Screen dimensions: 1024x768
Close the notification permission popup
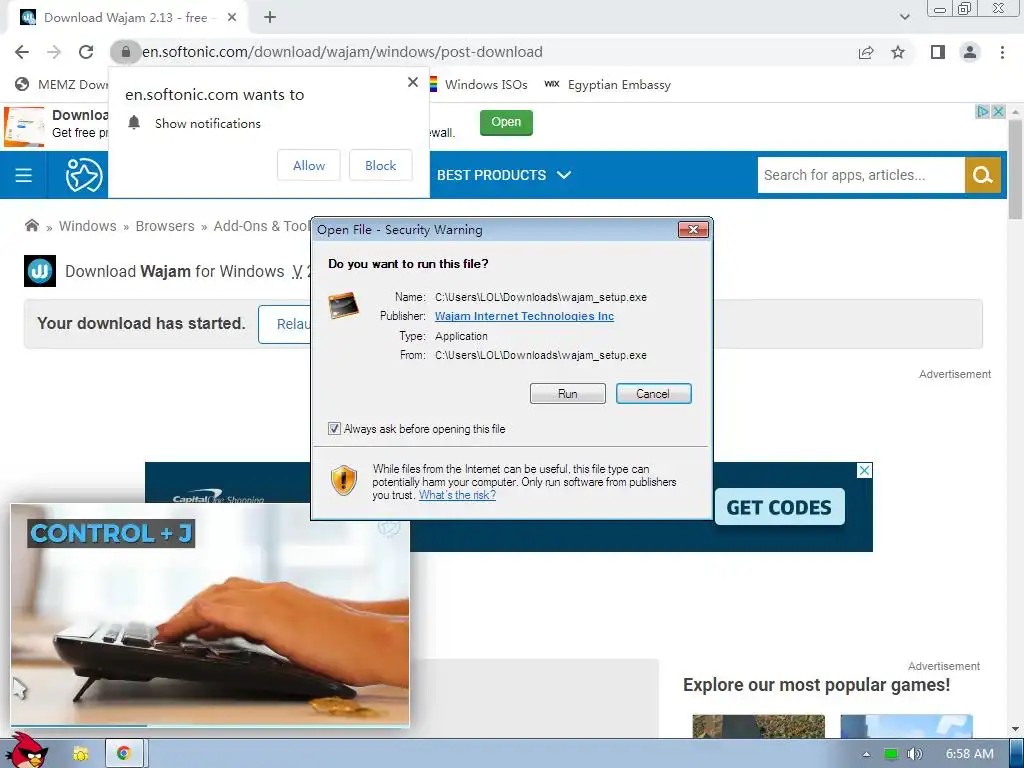tap(413, 82)
